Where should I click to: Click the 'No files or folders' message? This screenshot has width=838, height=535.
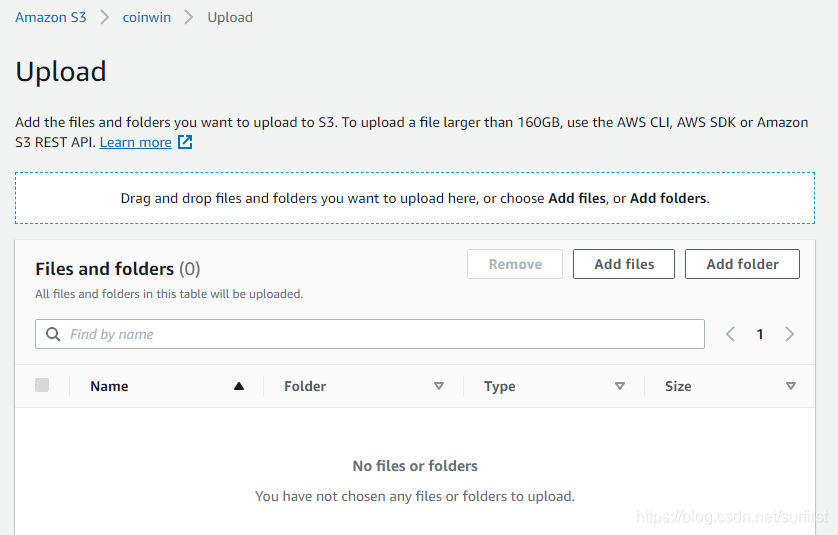point(415,466)
